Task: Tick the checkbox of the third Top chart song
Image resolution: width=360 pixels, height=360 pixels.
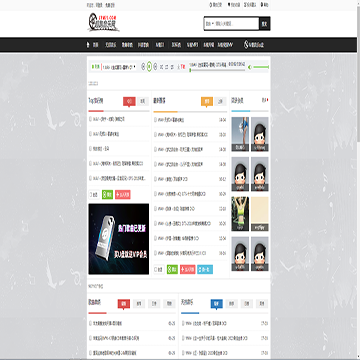Action: tap(90, 148)
